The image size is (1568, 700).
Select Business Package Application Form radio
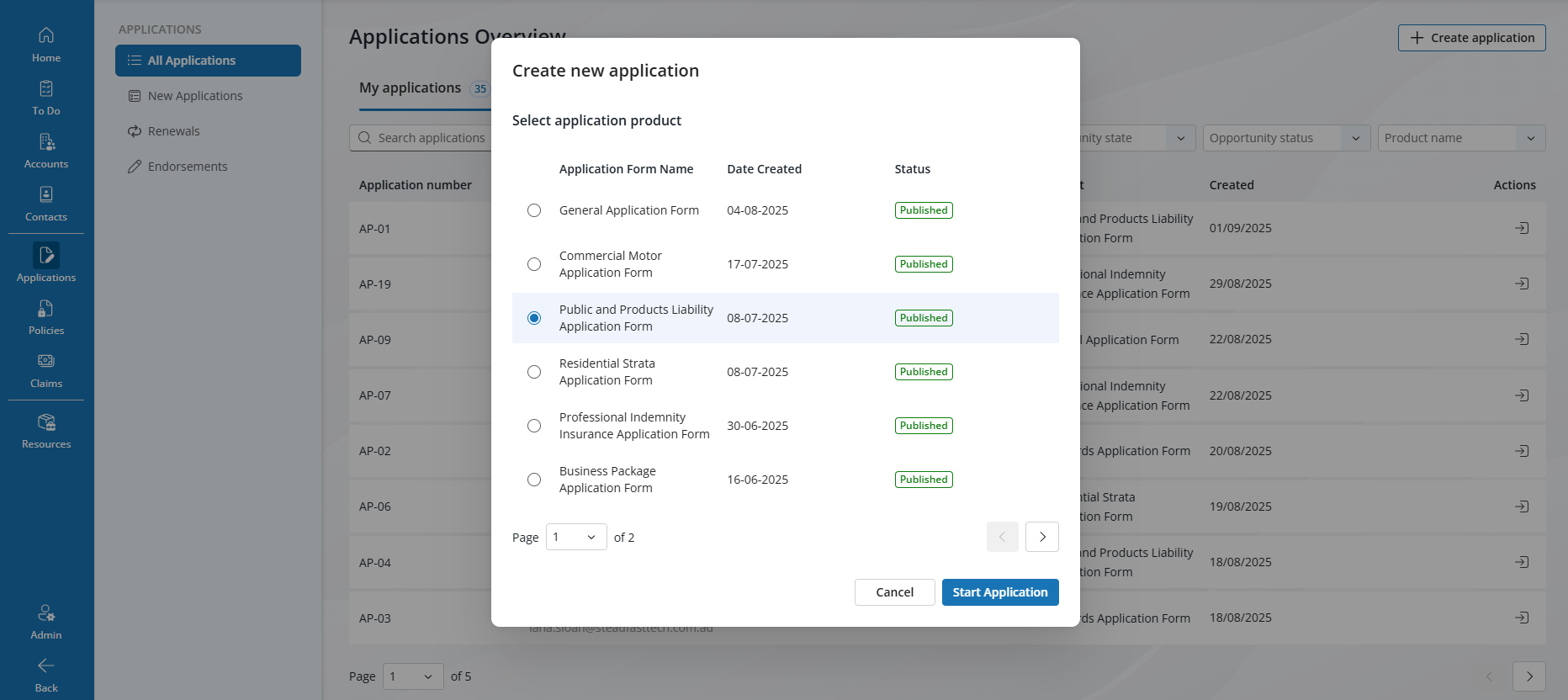pos(534,480)
